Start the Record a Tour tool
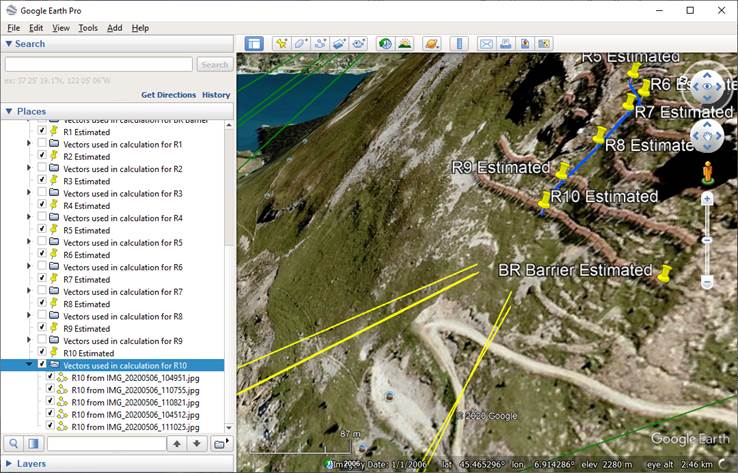 click(x=359, y=44)
